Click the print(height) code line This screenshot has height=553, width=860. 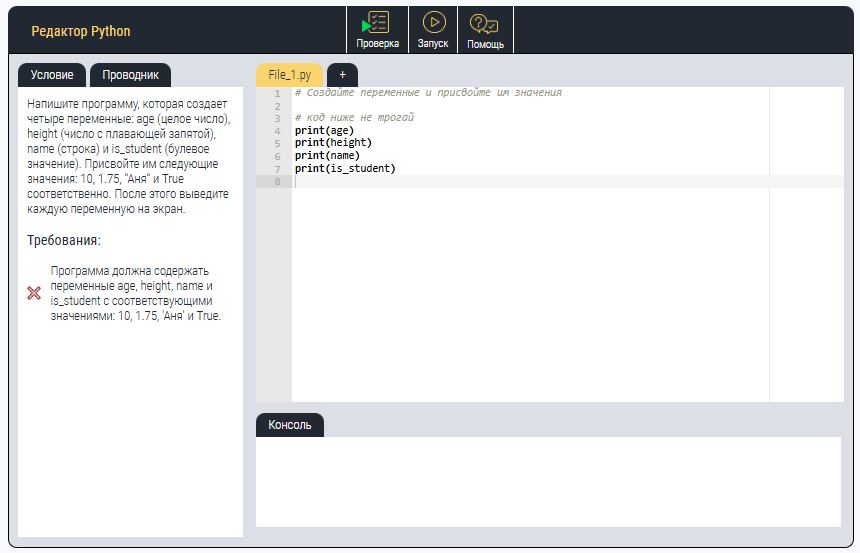tap(333, 143)
